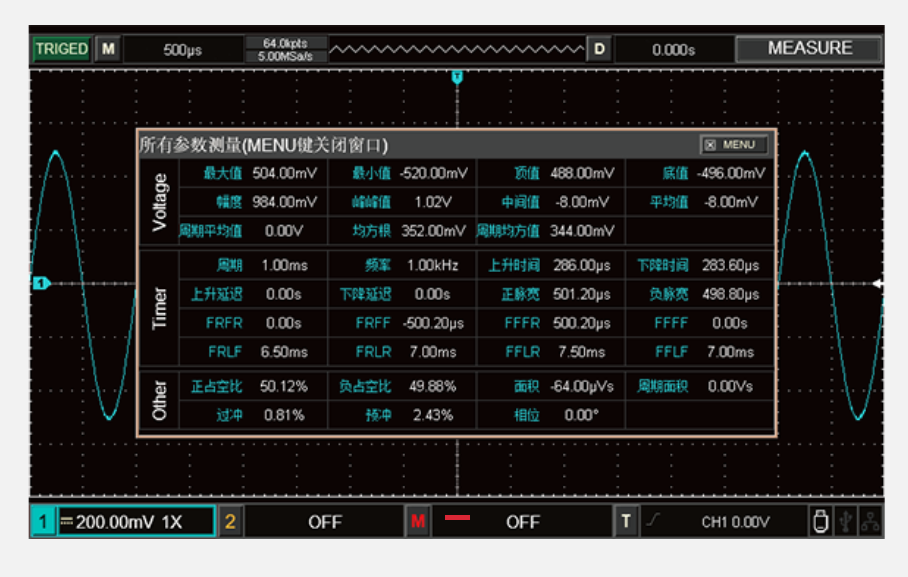Click the FFLR 7.50ms value
Screen dimensions: 908x577
pyautogui.click(x=581, y=352)
